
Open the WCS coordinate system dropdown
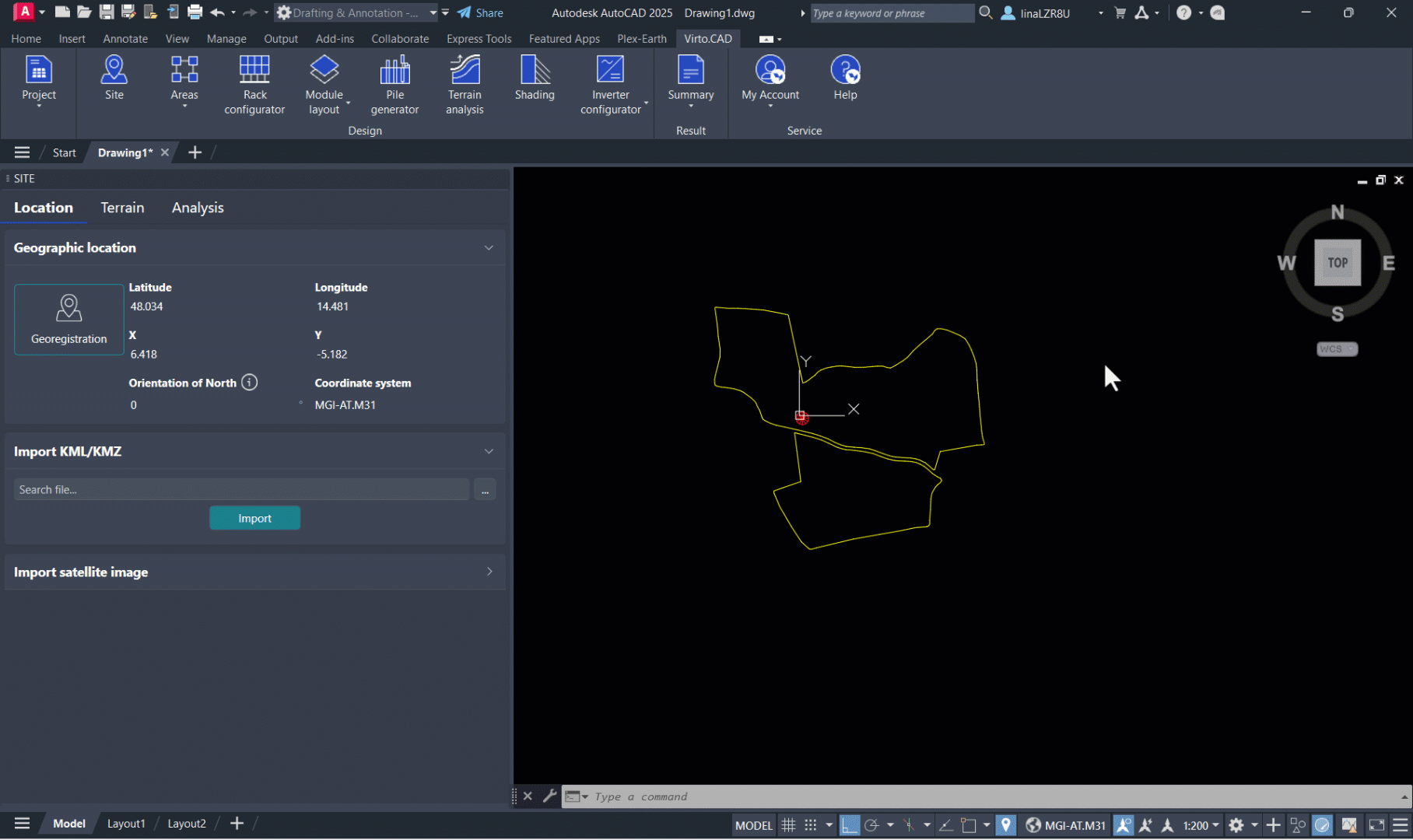click(1337, 349)
